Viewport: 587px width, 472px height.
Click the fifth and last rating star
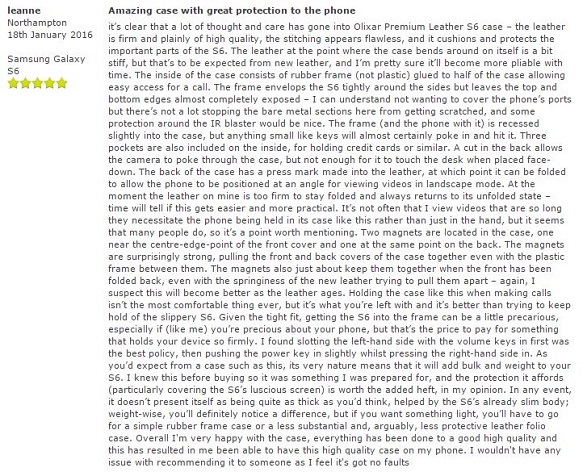tap(61, 83)
